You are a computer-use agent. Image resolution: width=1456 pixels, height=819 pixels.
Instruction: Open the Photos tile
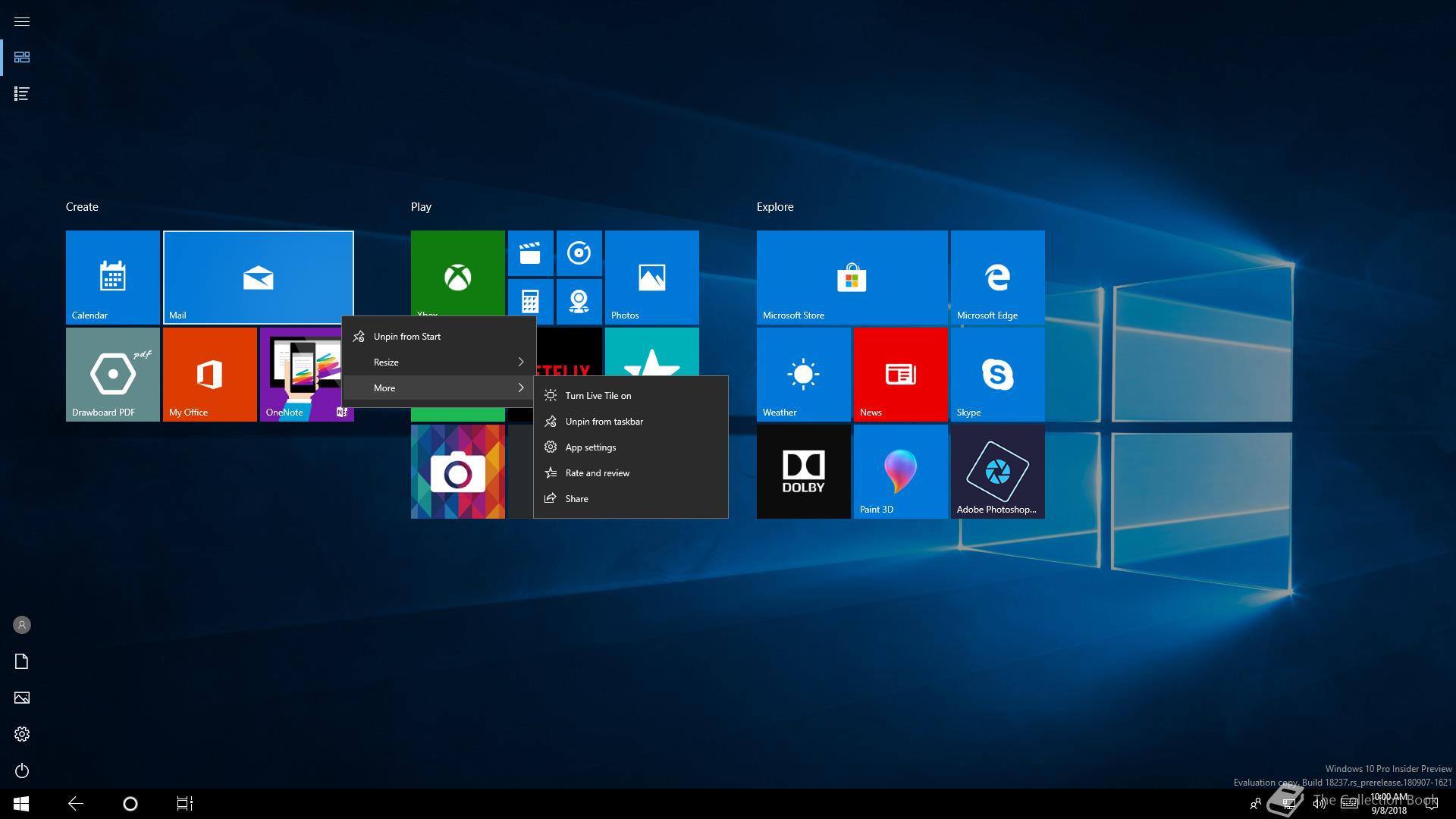coord(651,278)
